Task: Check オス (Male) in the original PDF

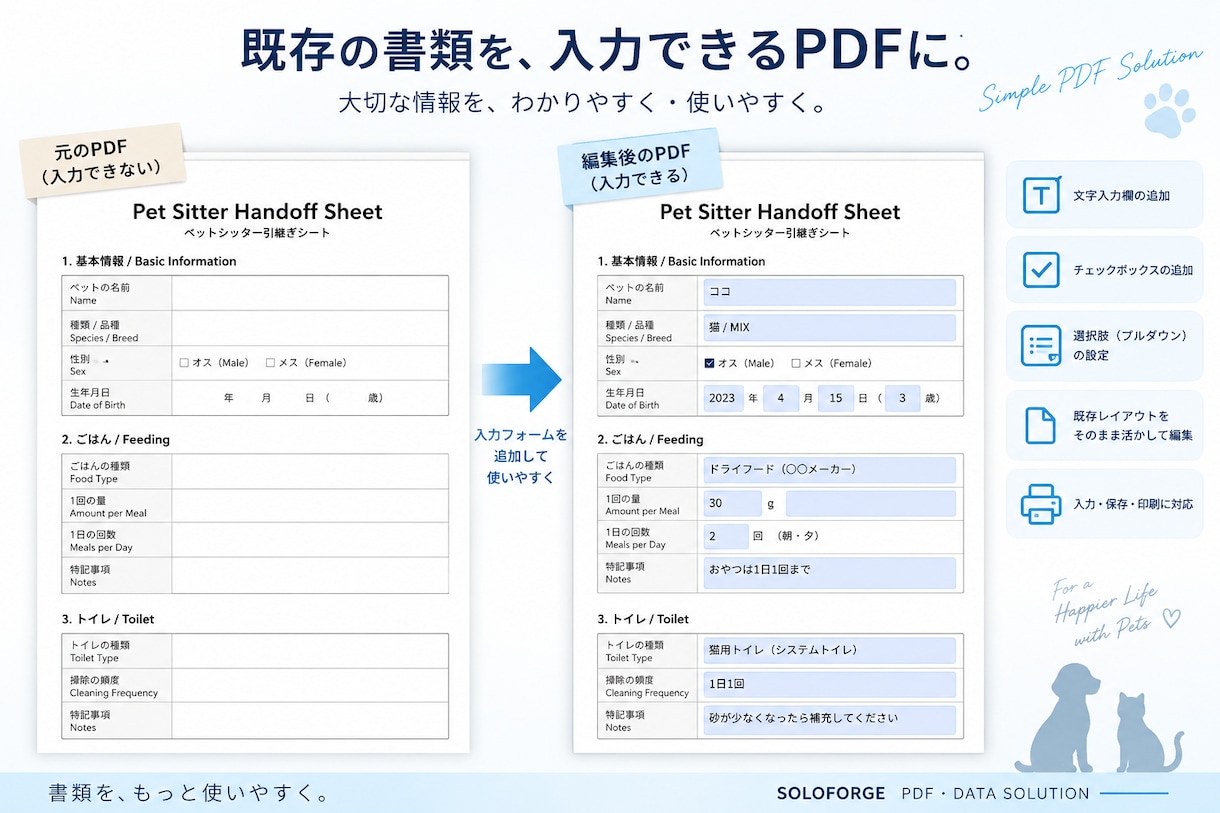Action: point(184,363)
